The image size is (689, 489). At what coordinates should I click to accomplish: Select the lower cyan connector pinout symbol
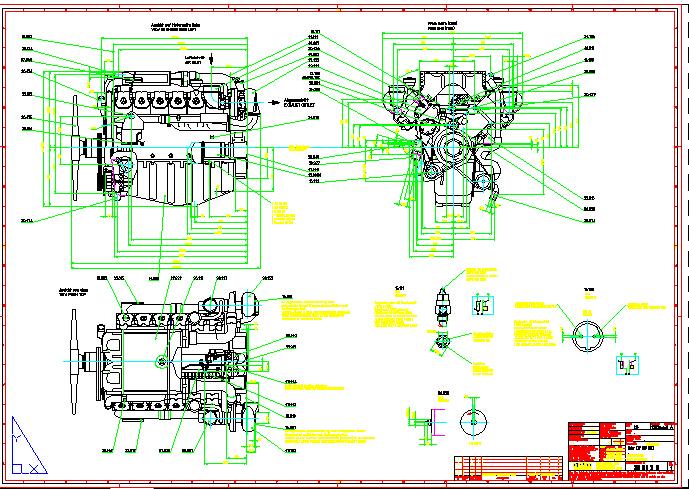point(628,366)
